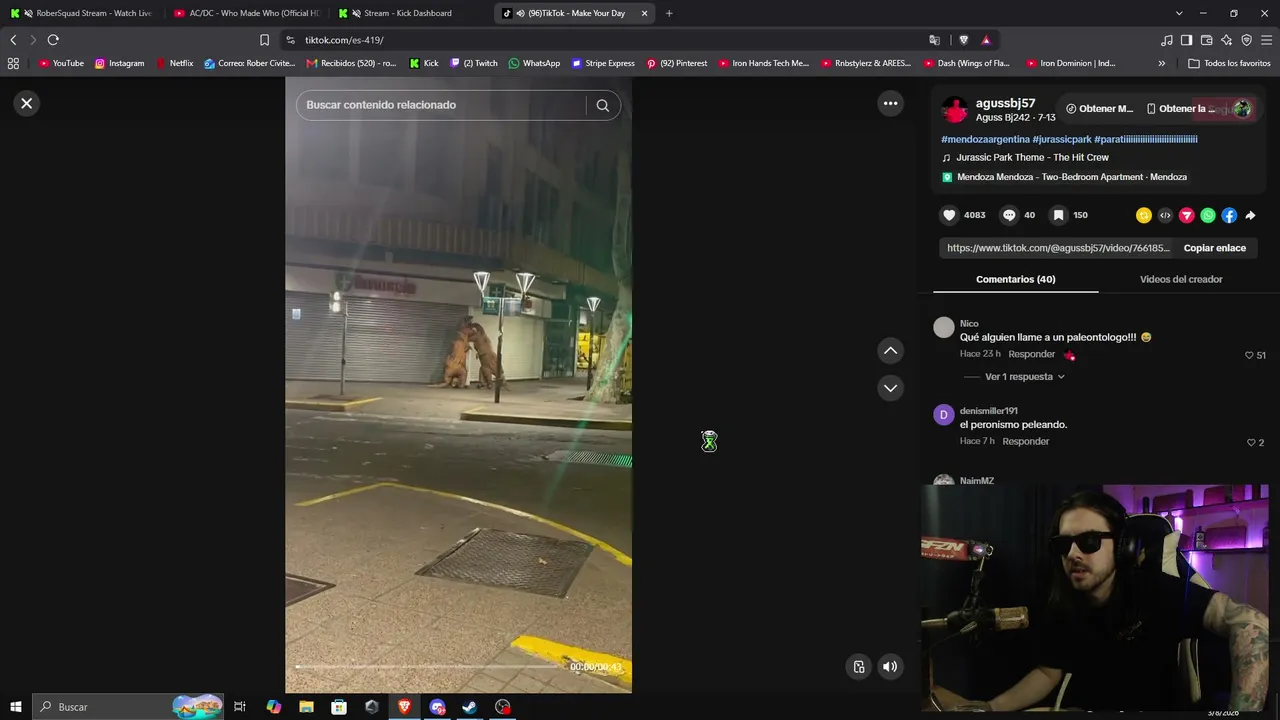Image resolution: width=1280 pixels, height=720 pixels.
Task: Open File Explorer from taskbar
Action: (x=306, y=707)
